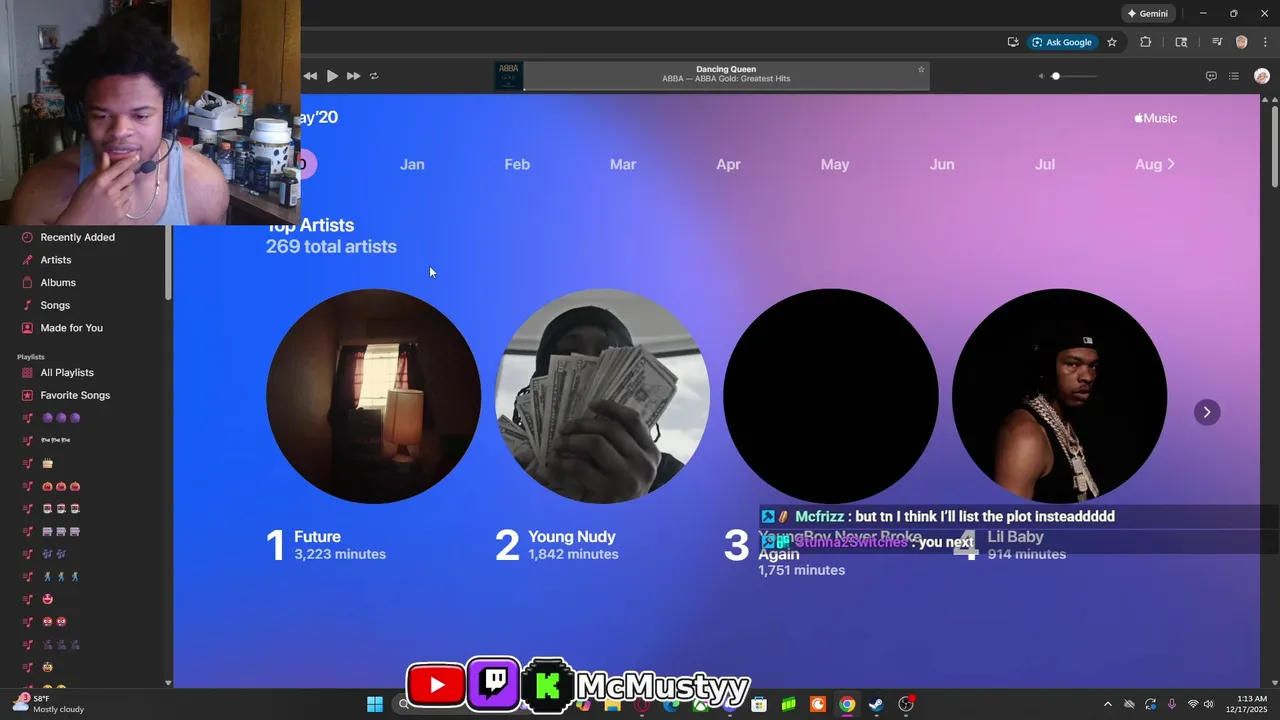
Task: Select the Aug month tab
Action: [1148, 164]
